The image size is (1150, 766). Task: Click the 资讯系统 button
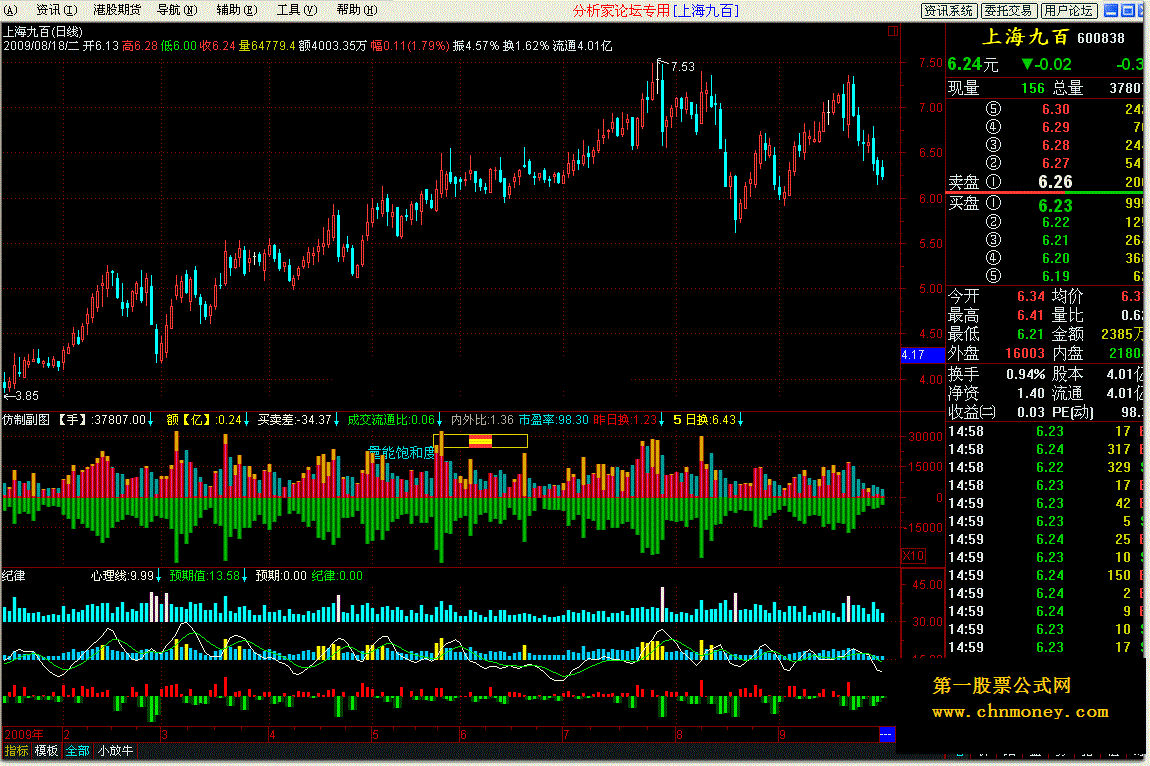point(949,10)
